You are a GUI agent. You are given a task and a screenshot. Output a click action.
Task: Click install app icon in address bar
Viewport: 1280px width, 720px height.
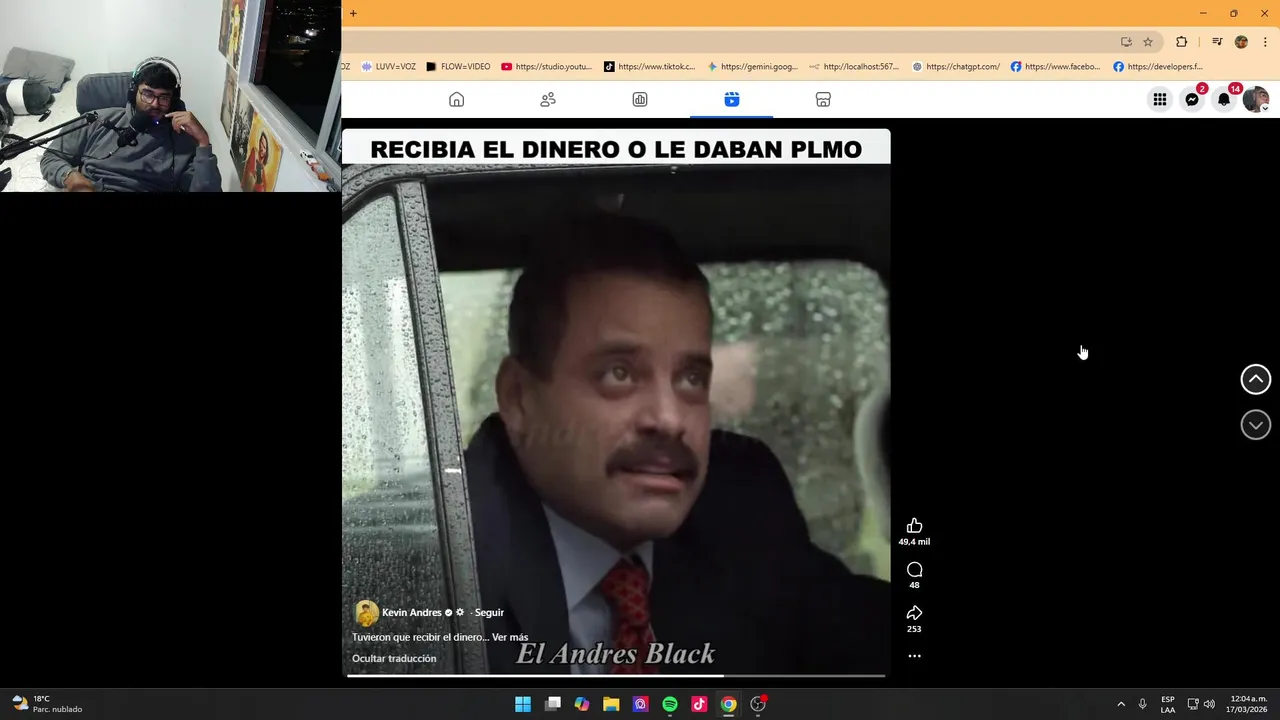point(1126,42)
